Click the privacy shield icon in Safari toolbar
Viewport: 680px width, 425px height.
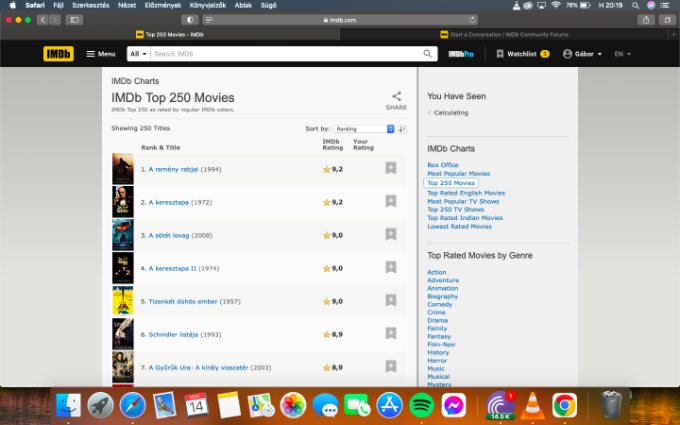(190, 20)
